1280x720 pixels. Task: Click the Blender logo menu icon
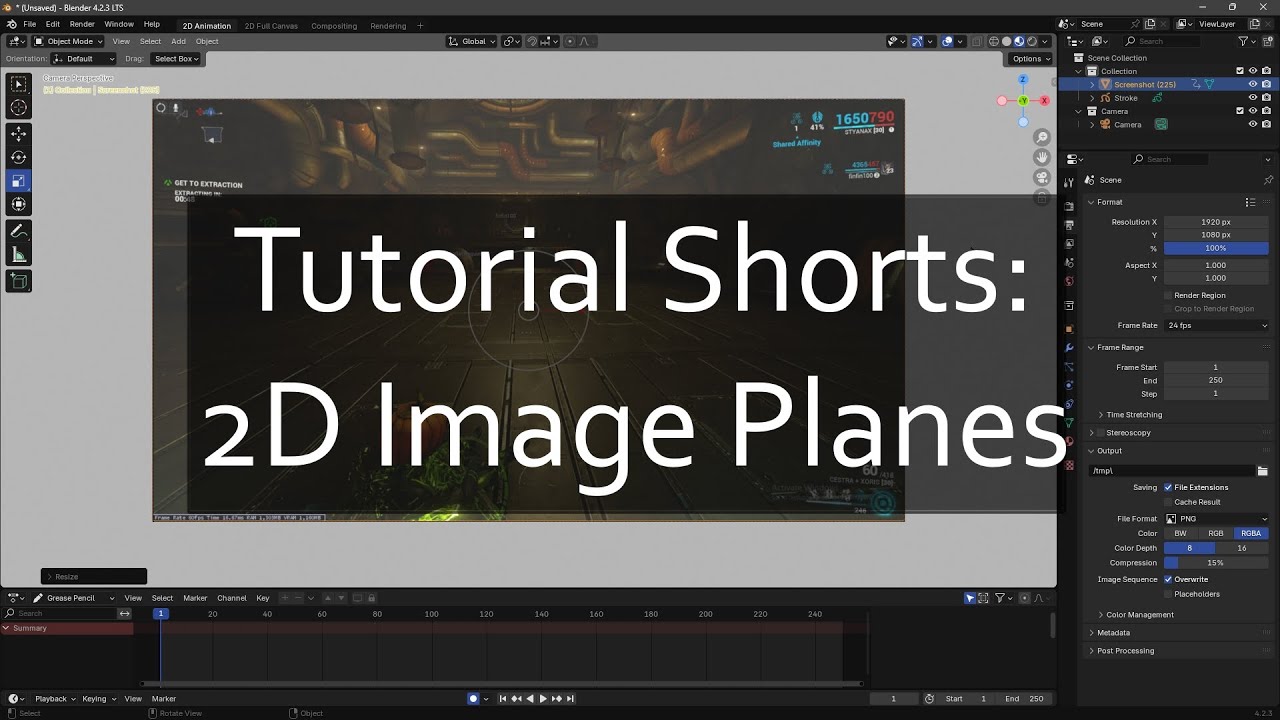(10, 24)
